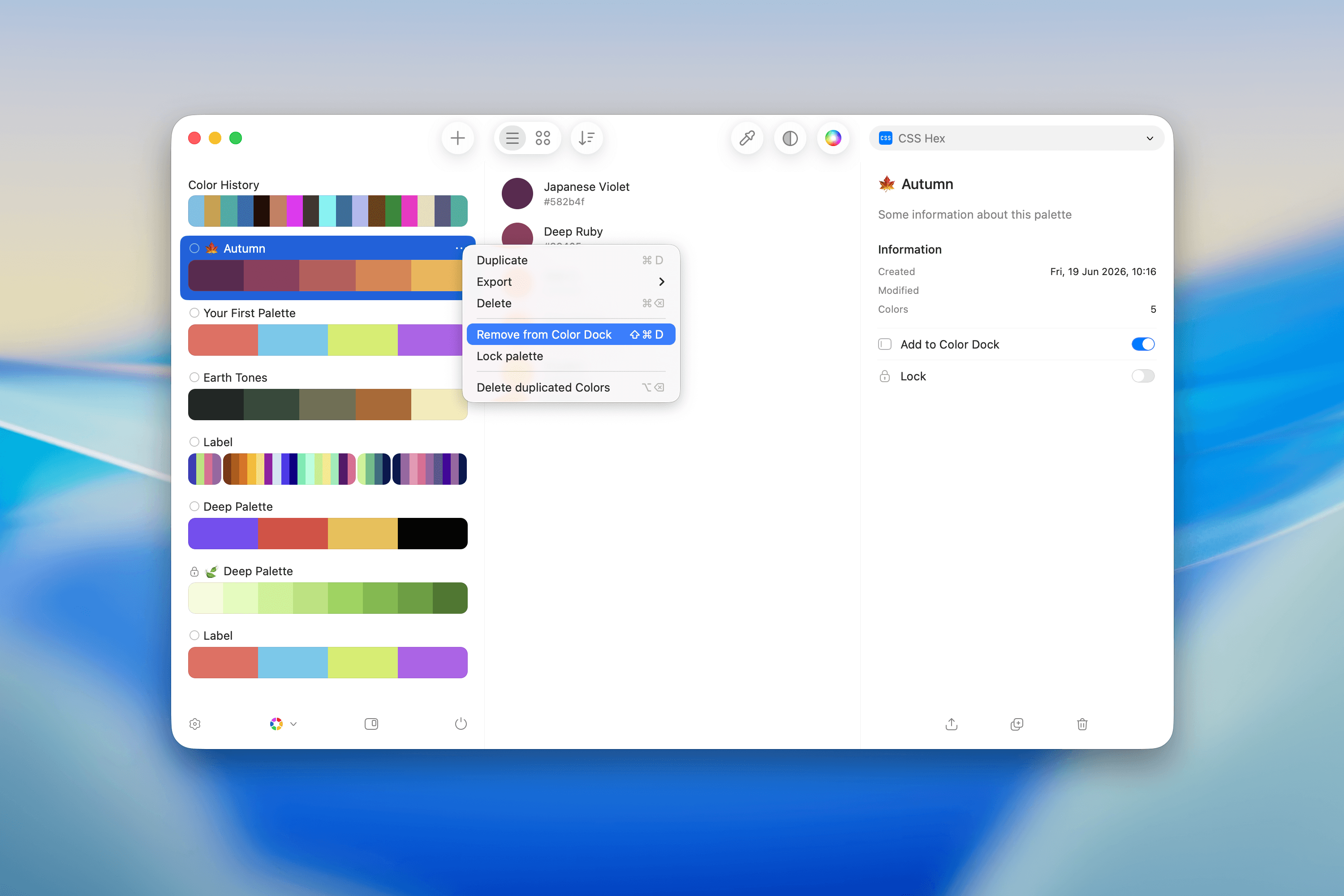This screenshot has height=896, width=1344.
Task: Click the leaf emoji on green Deep Palette
Action: [x=211, y=572]
